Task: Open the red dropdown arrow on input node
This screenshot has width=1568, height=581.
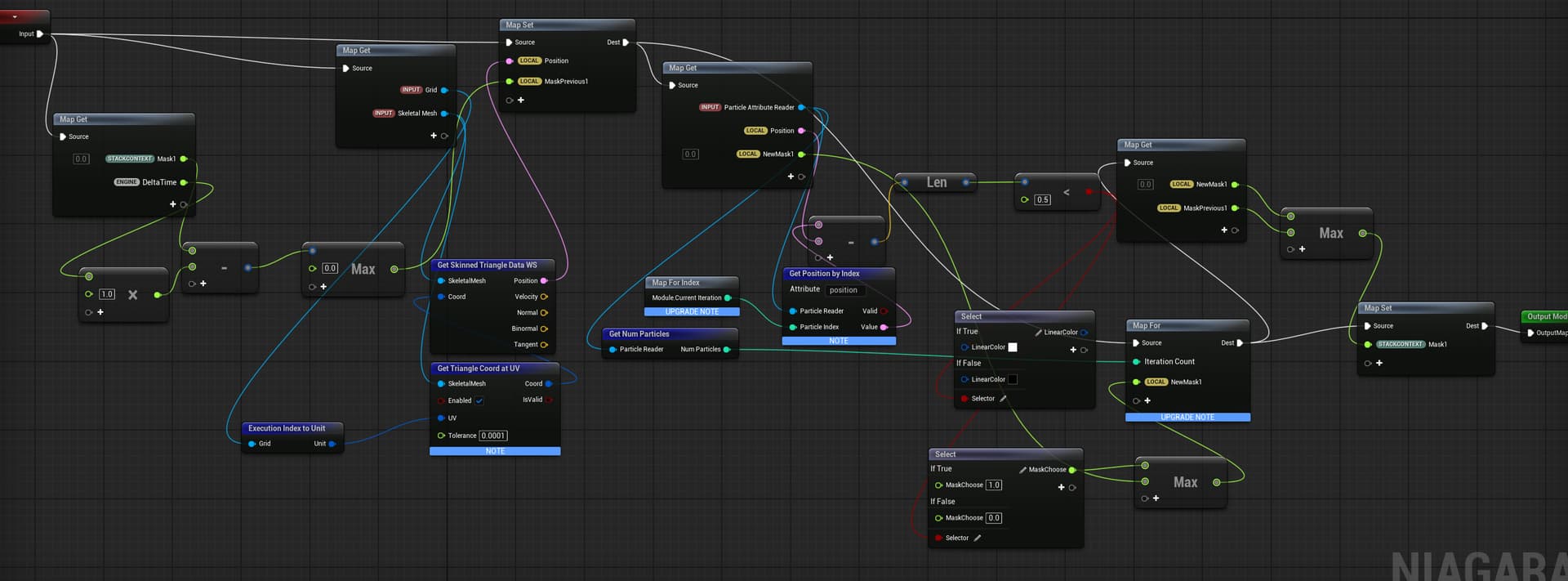Action: coord(15,16)
